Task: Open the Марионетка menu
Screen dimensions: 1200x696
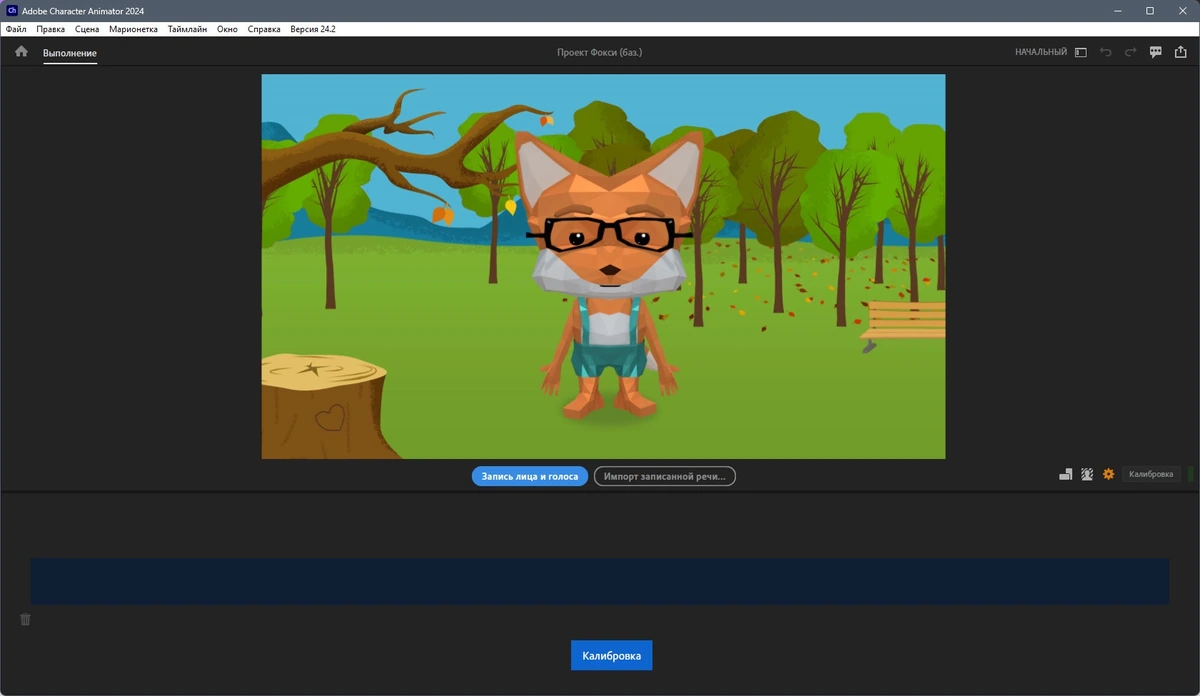Action: (133, 29)
